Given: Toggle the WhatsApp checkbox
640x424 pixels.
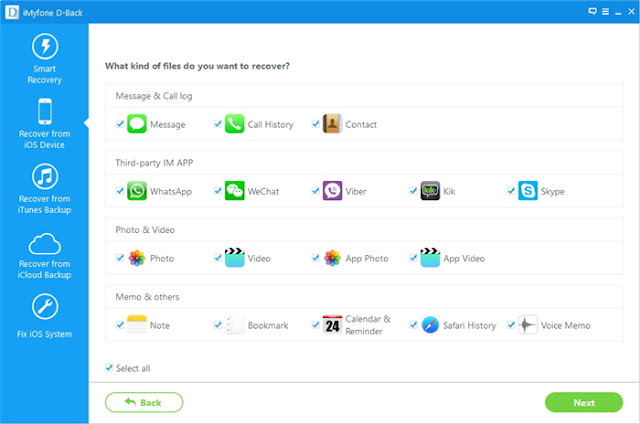Looking at the screenshot, I should [x=120, y=191].
